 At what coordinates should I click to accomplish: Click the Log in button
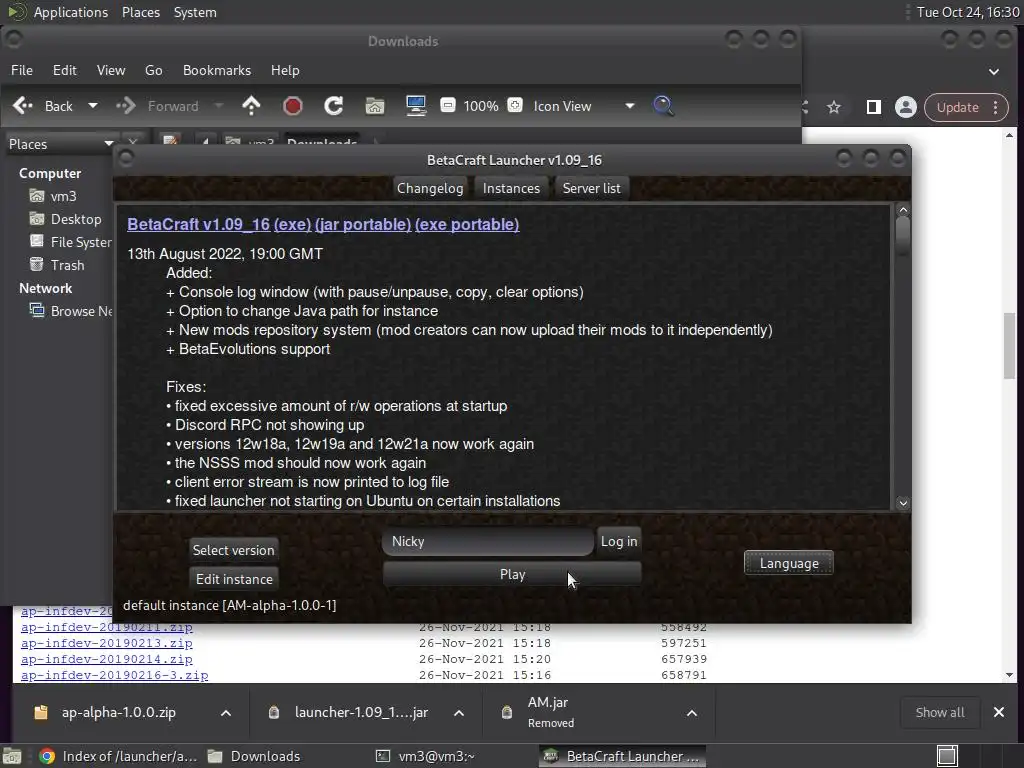pyautogui.click(x=619, y=541)
